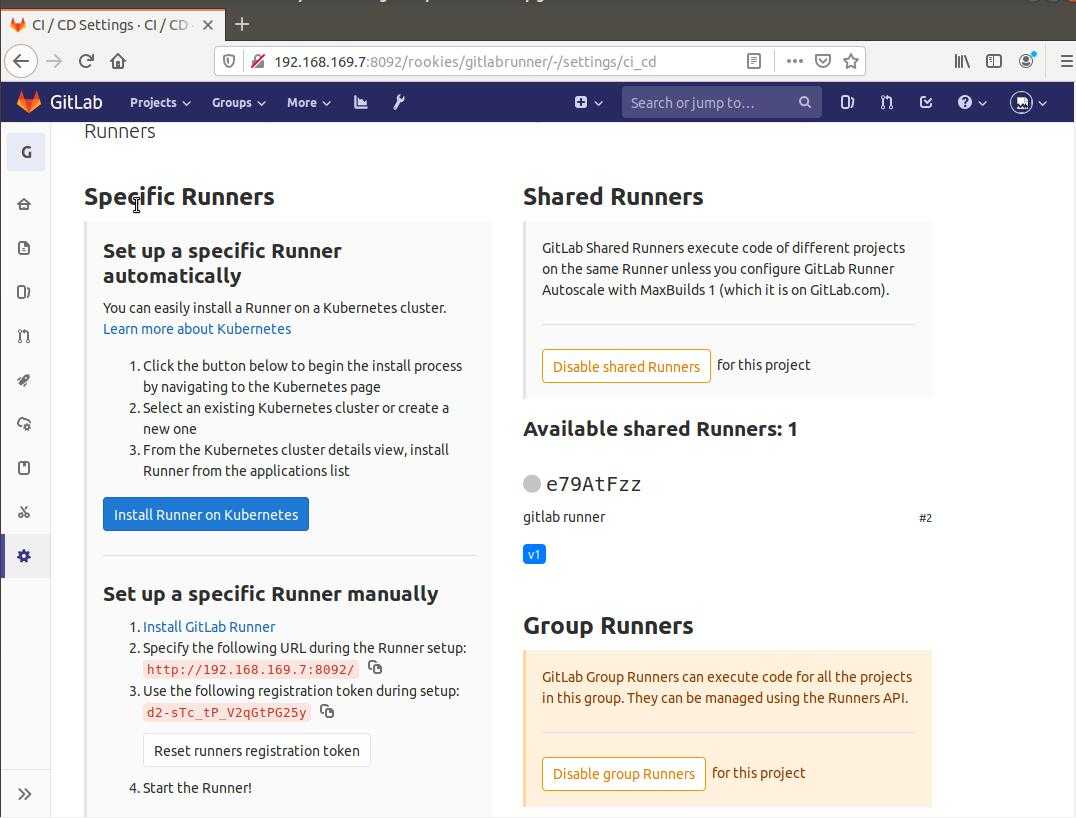This screenshot has width=1076, height=818.
Task: Open CI/CD rocket icon in sidebar
Action: tap(25, 380)
